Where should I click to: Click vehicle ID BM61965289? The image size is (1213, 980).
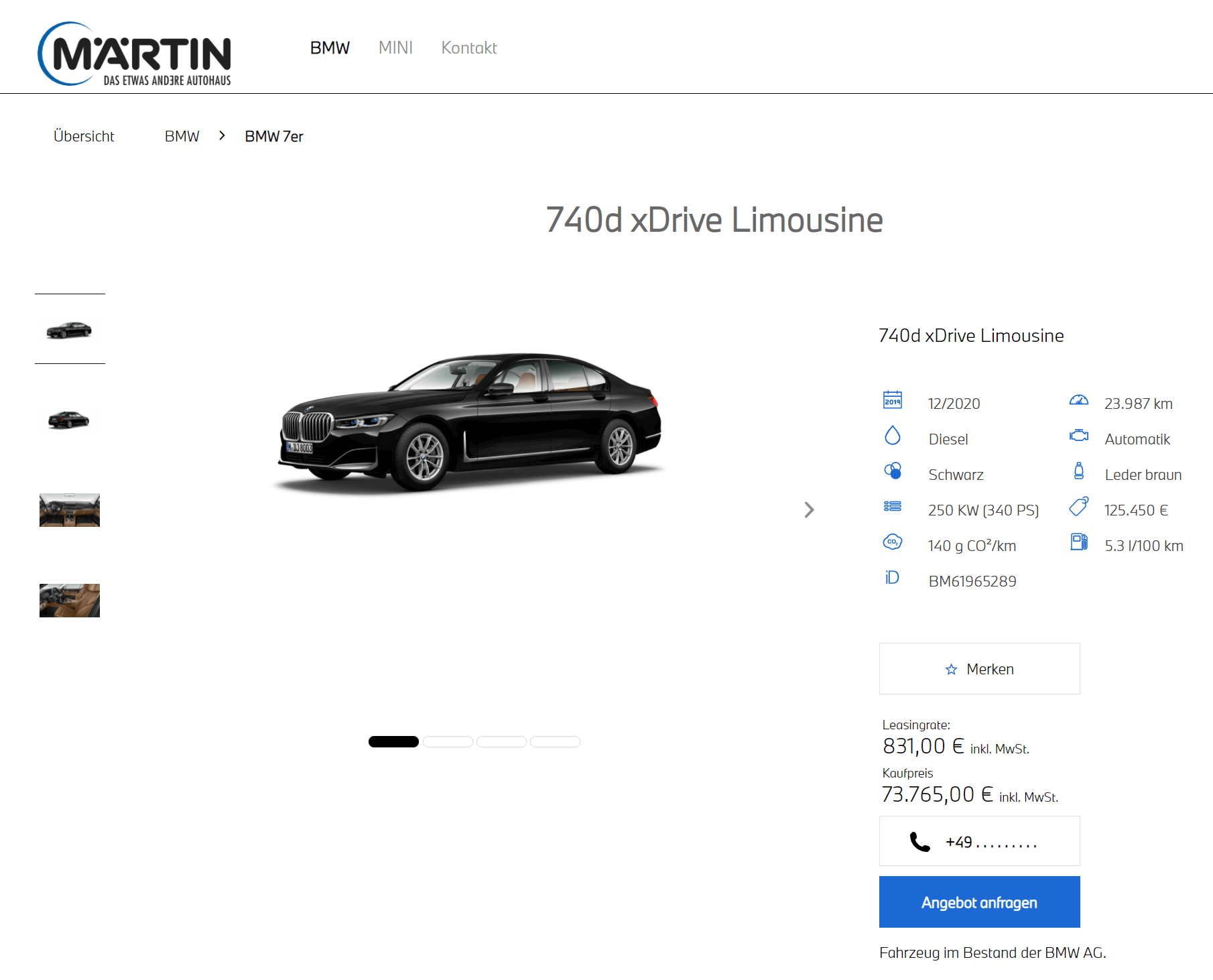972,581
